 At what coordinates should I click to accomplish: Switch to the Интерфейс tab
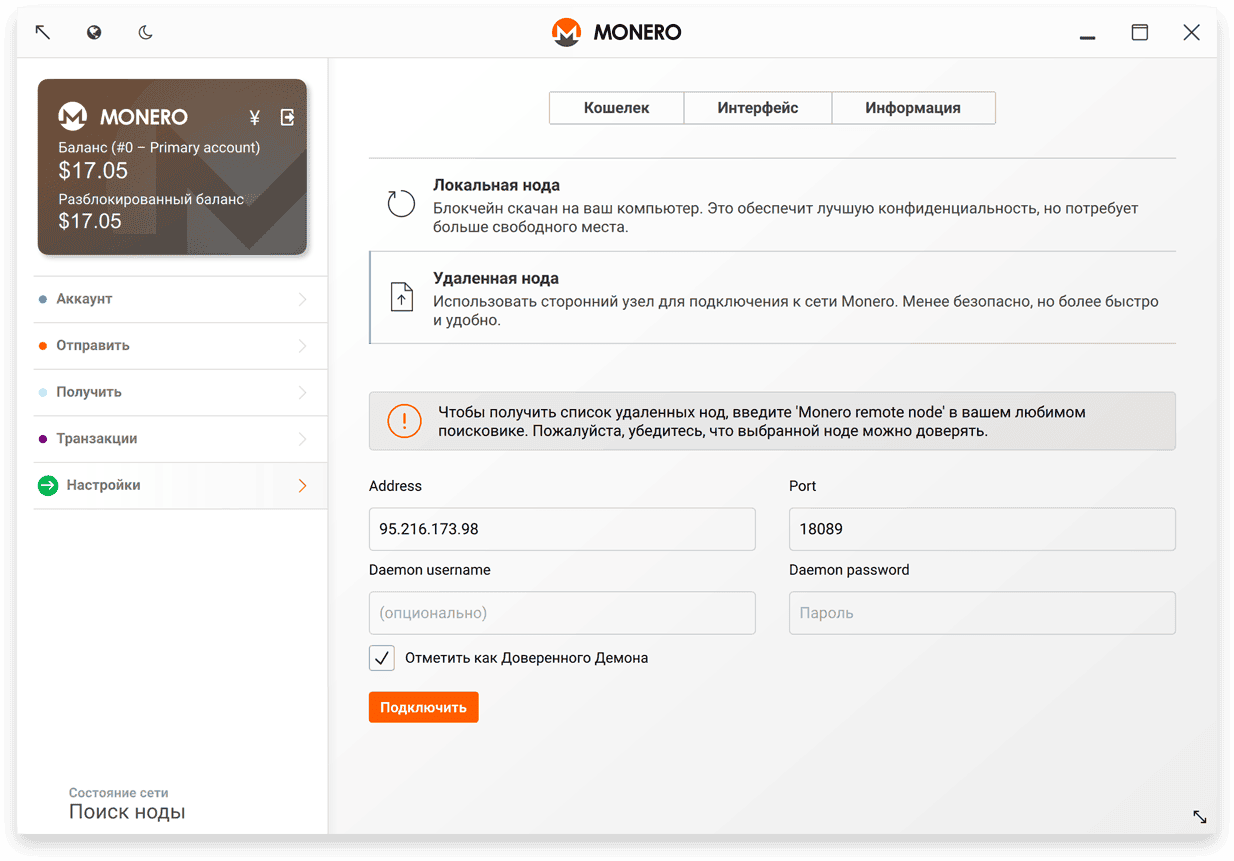758,108
